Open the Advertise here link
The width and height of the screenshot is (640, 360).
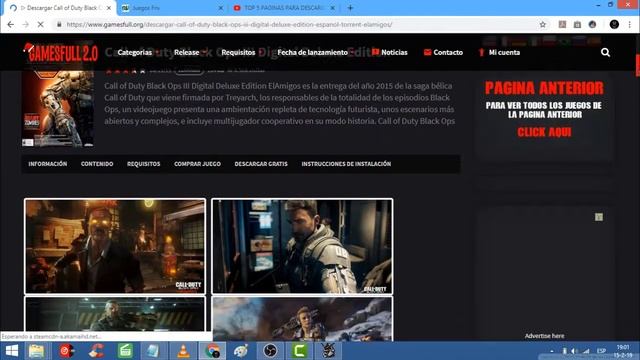click(544, 336)
